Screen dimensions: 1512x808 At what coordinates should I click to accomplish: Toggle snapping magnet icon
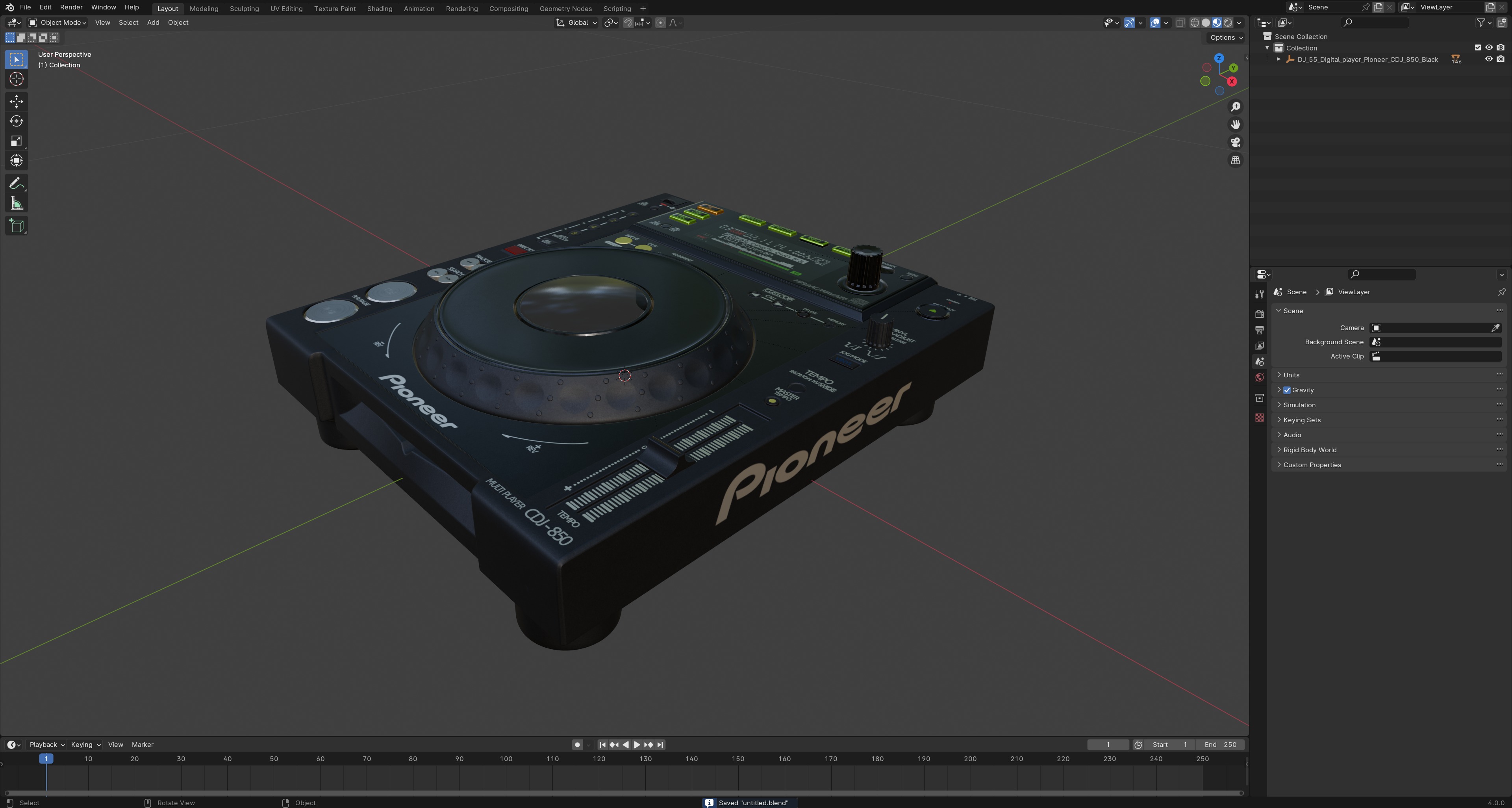click(x=628, y=22)
